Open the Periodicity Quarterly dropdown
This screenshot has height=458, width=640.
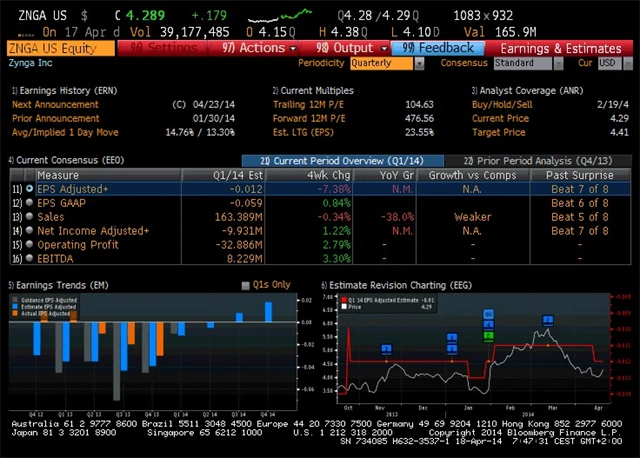387,62
